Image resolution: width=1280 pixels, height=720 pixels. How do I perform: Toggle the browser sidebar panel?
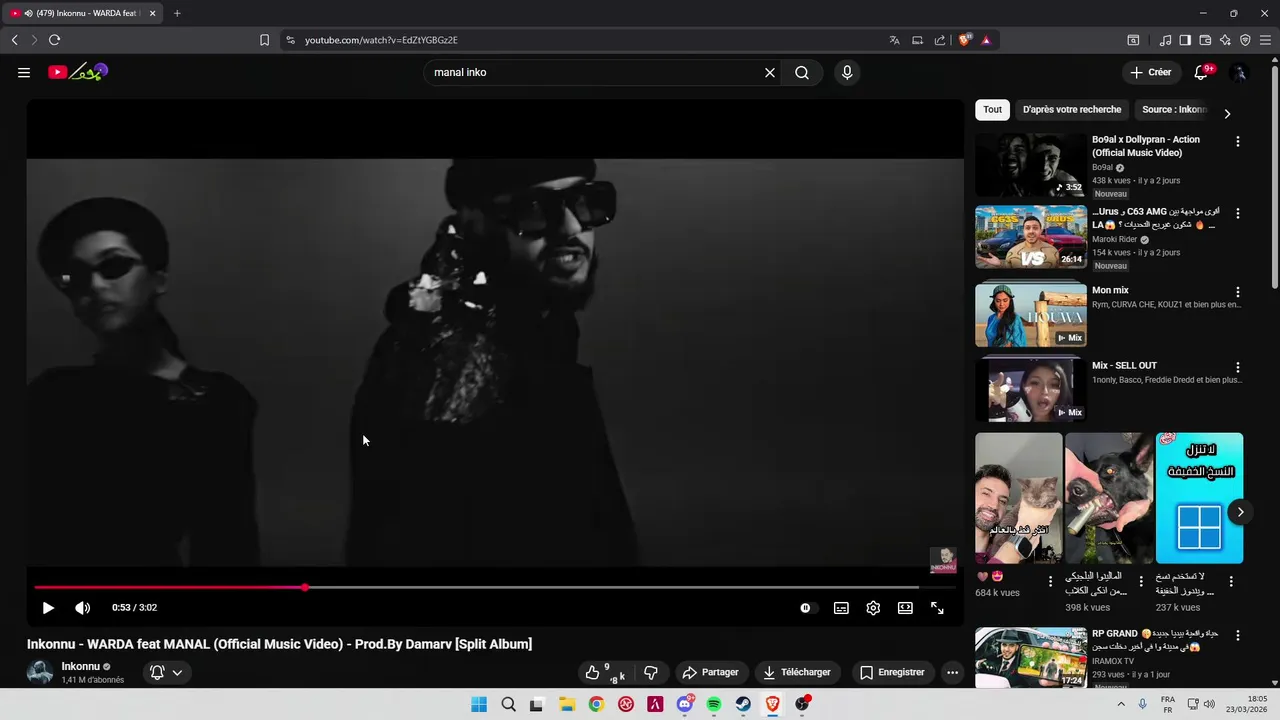(x=1185, y=40)
